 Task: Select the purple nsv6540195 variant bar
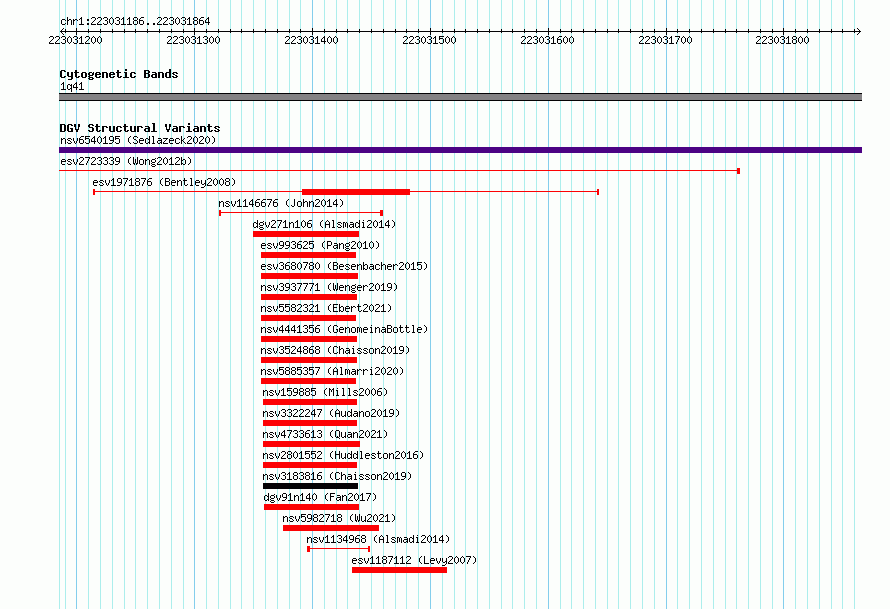click(x=460, y=150)
